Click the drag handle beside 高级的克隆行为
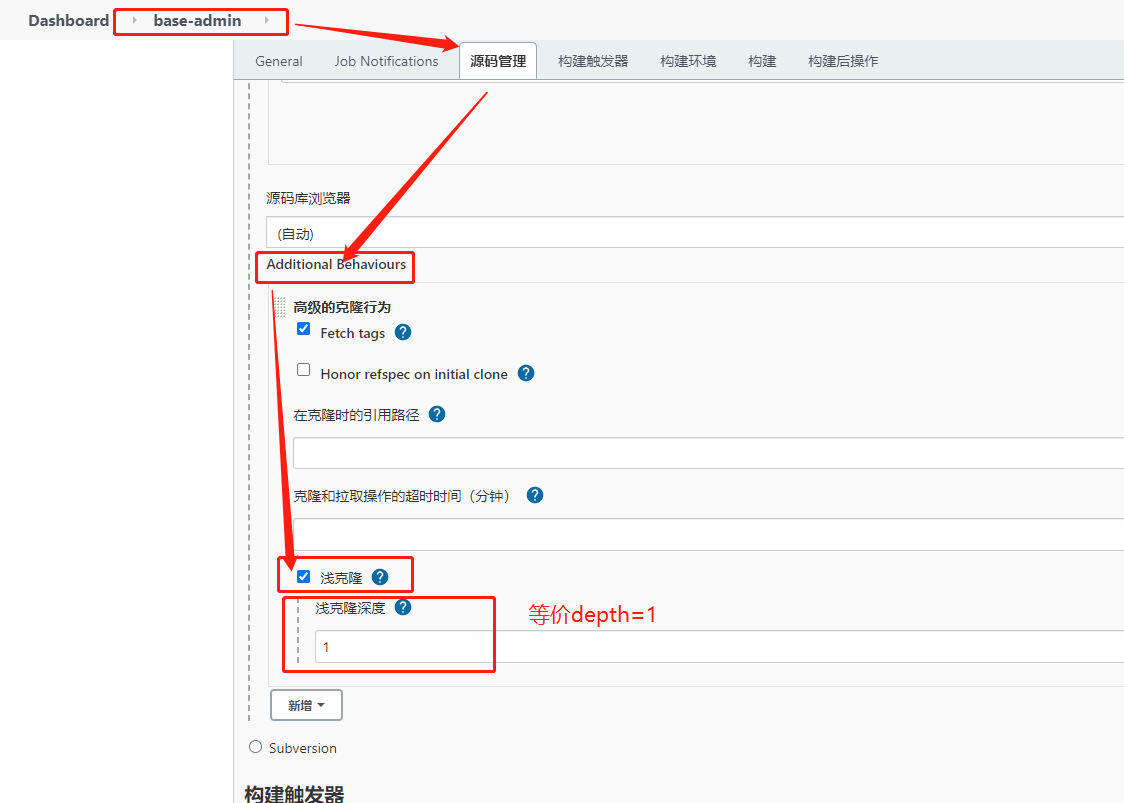1124x803 pixels. click(x=279, y=307)
